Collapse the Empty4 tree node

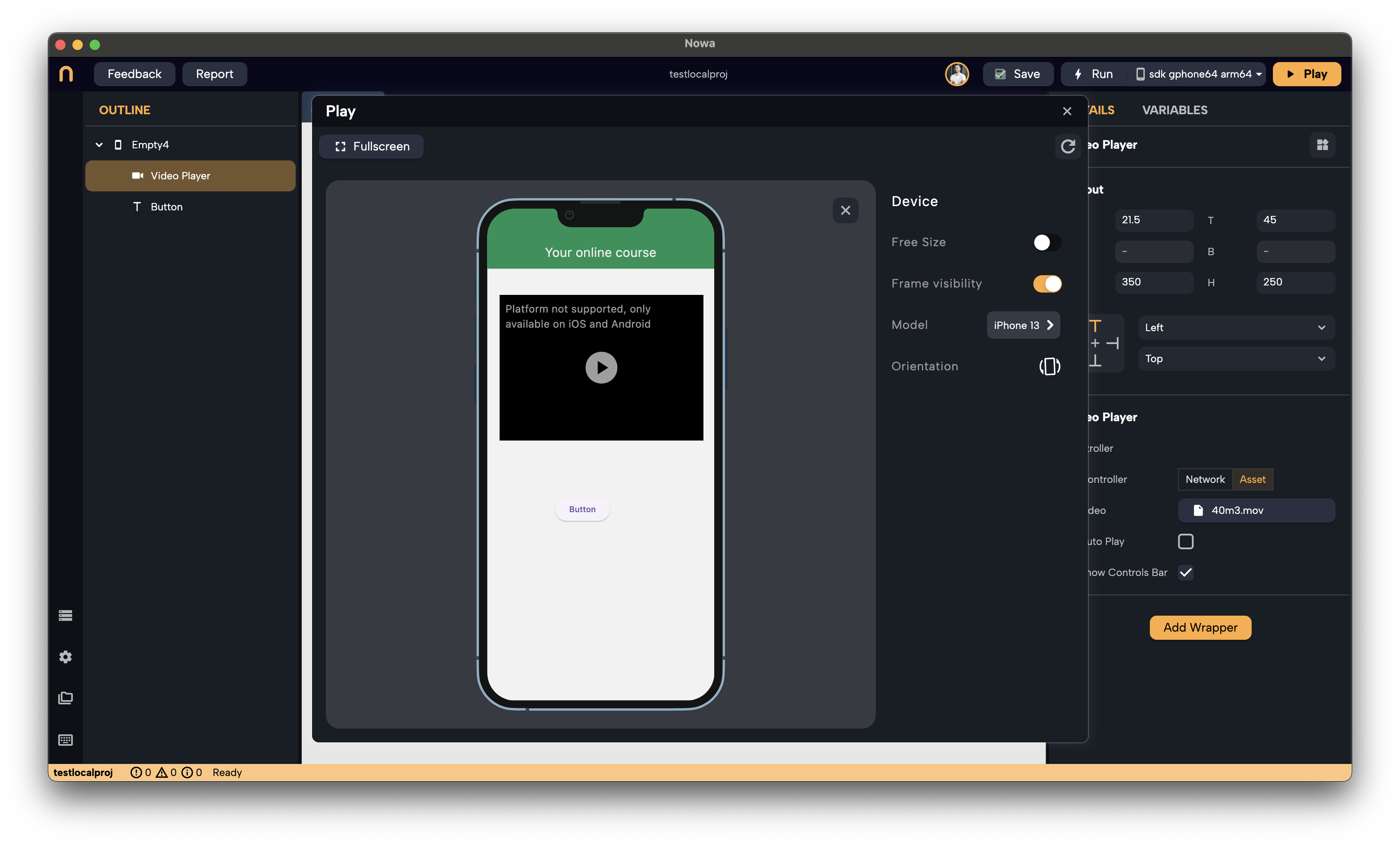99,145
